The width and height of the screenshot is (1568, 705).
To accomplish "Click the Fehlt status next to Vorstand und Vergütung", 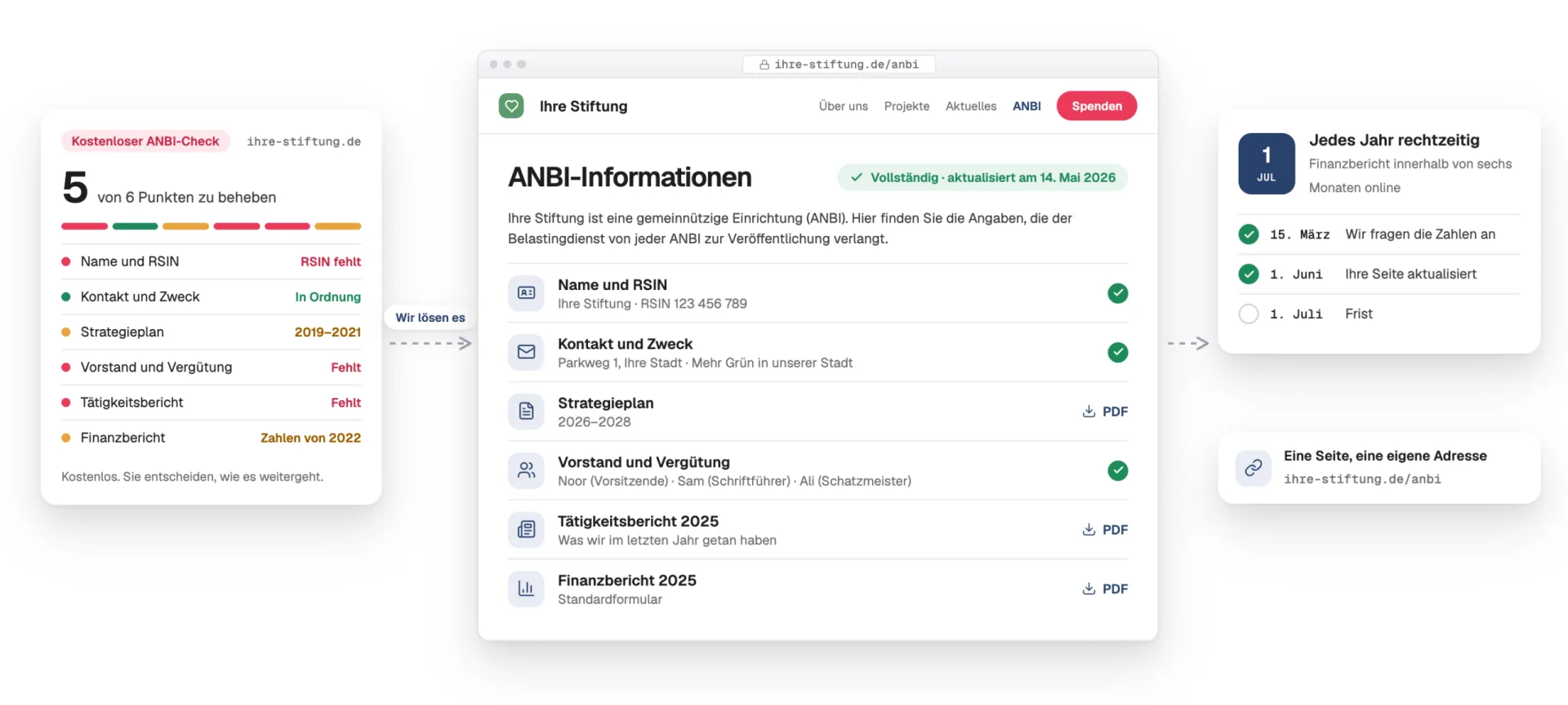I will (346, 368).
